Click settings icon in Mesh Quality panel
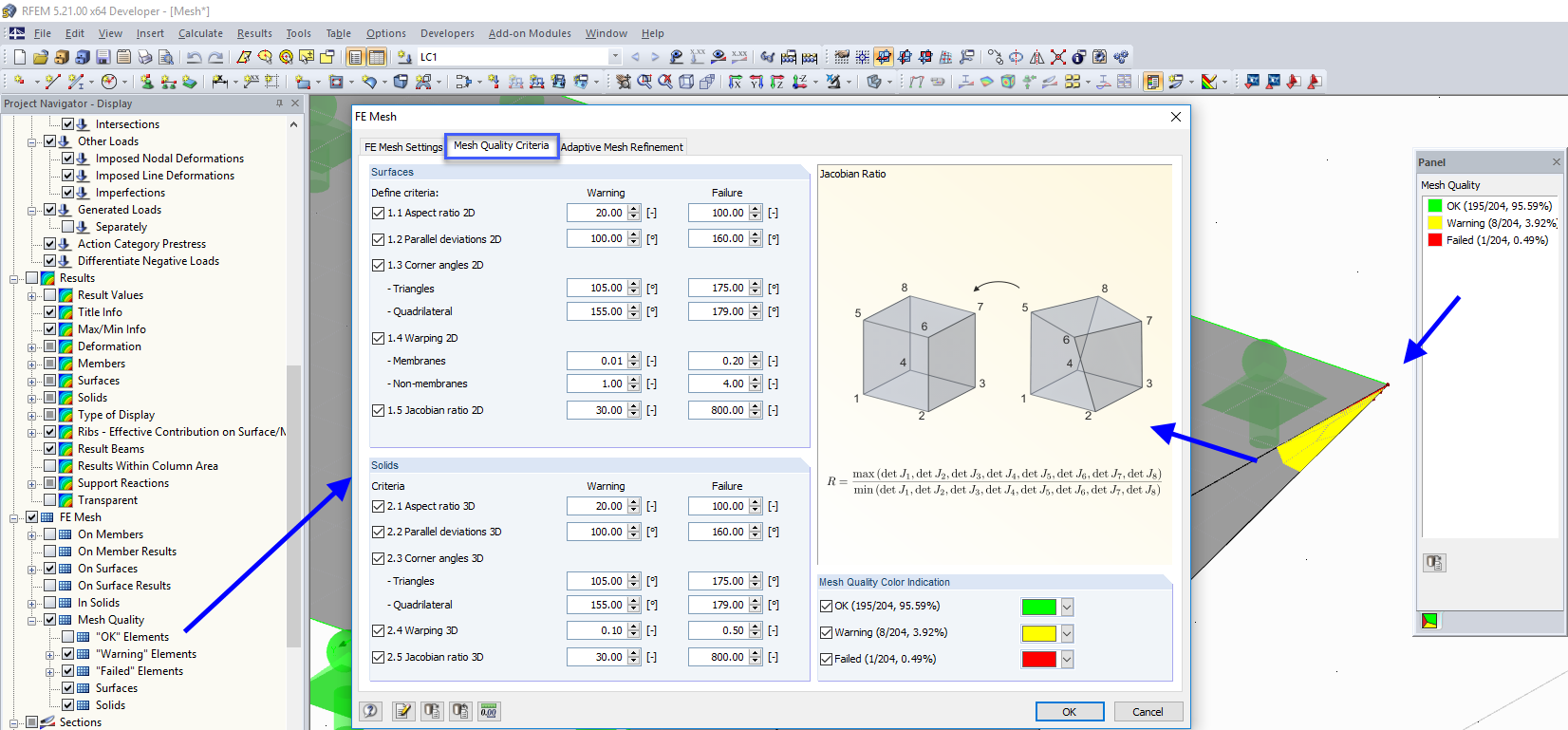 (x=1434, y=563)
